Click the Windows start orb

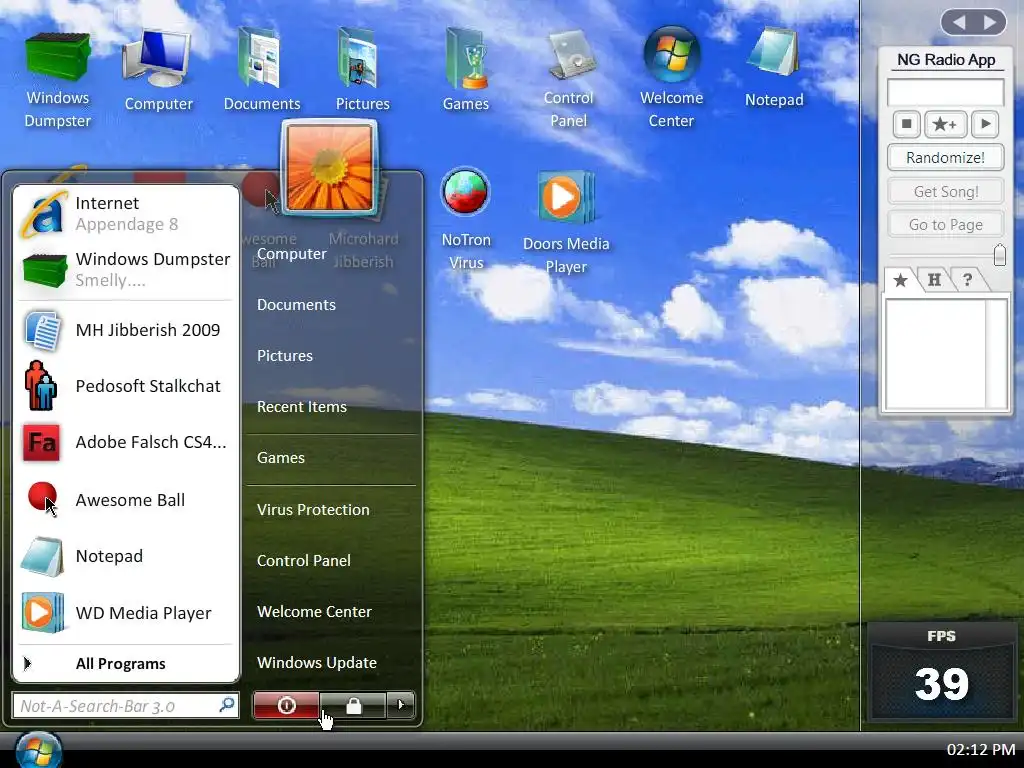click(39, 750)
